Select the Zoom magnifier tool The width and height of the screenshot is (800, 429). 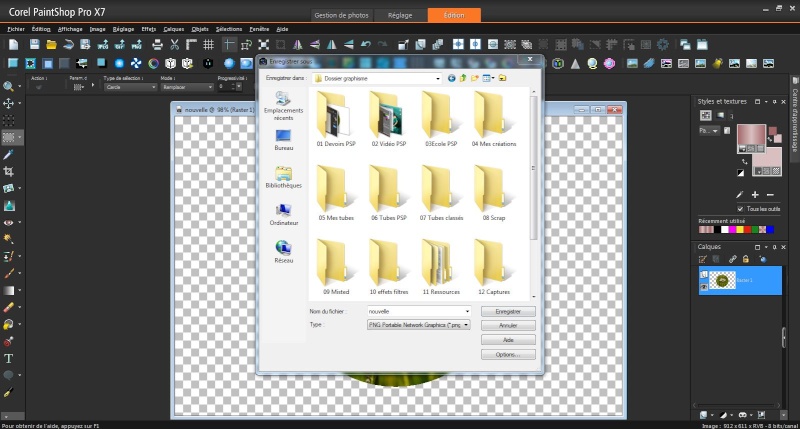(8, 86)
